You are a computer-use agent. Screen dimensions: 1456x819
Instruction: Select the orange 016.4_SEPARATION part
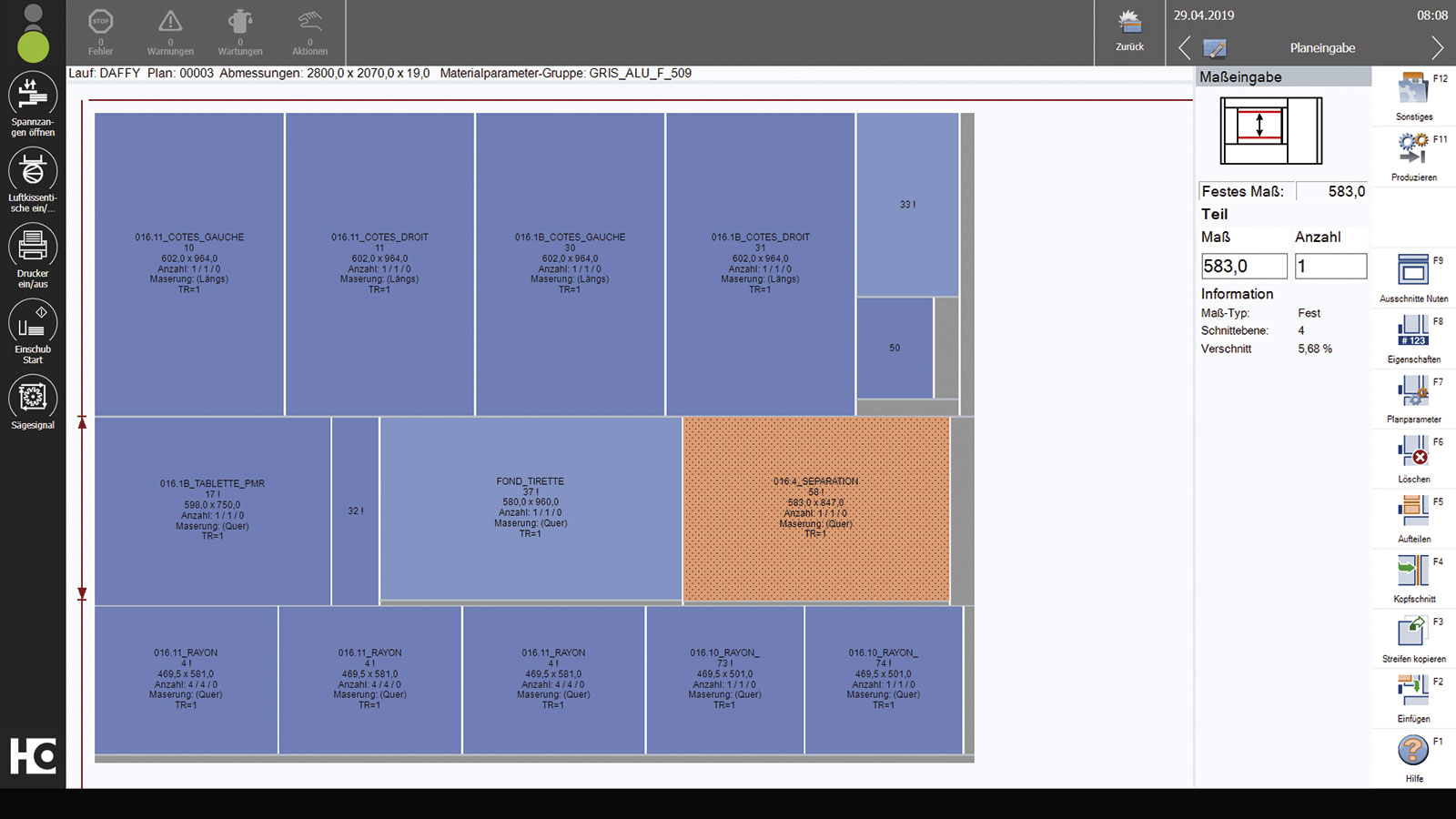point(815,510)
